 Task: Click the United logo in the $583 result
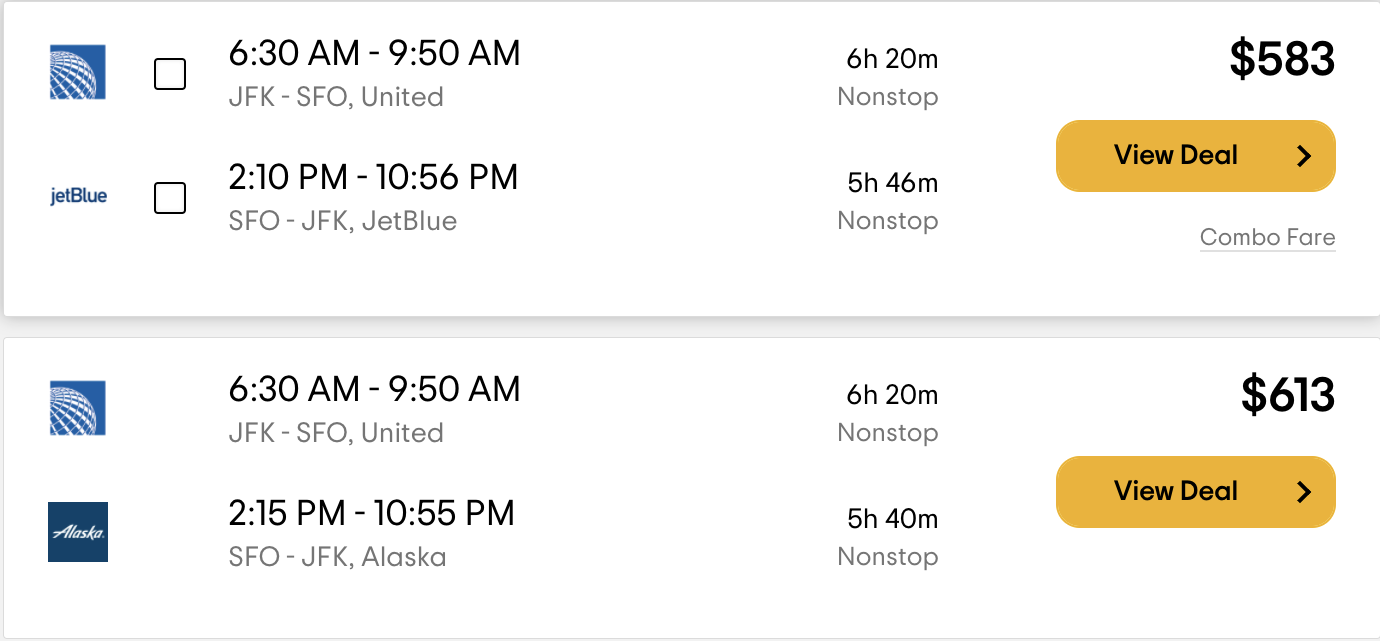[78, 72]
